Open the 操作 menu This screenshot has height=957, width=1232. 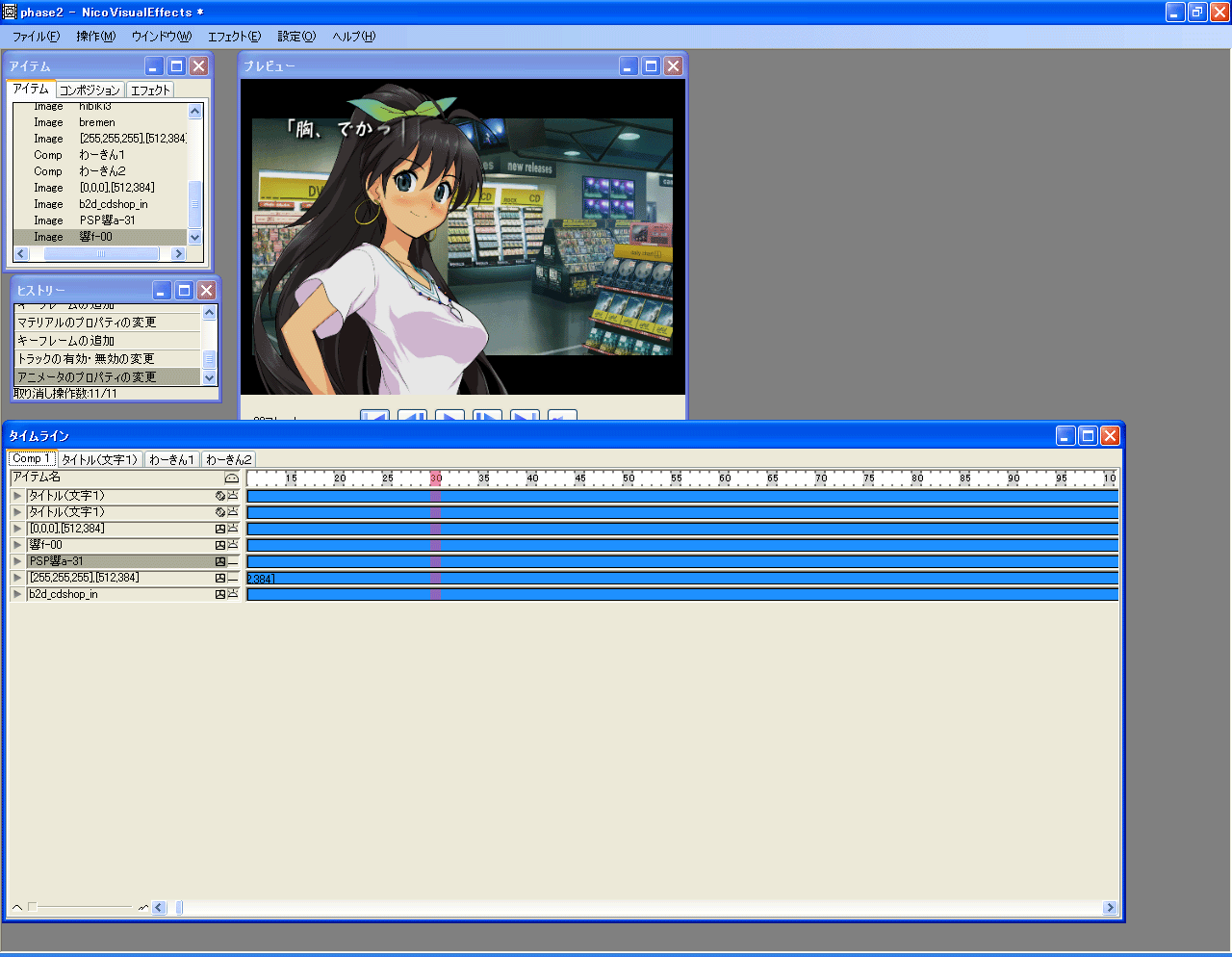(x=95, y=37)
